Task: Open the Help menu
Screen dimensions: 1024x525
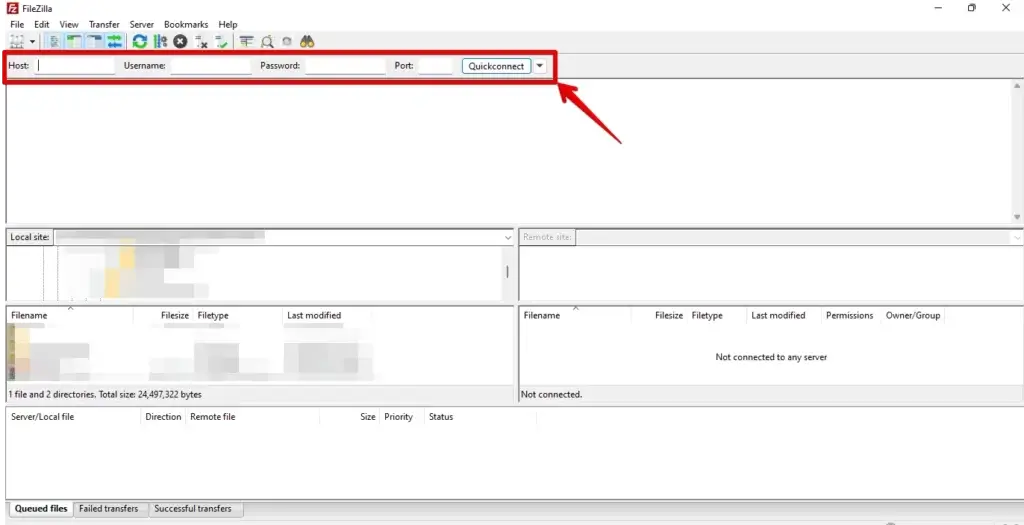Action: [x=228, y=24]
